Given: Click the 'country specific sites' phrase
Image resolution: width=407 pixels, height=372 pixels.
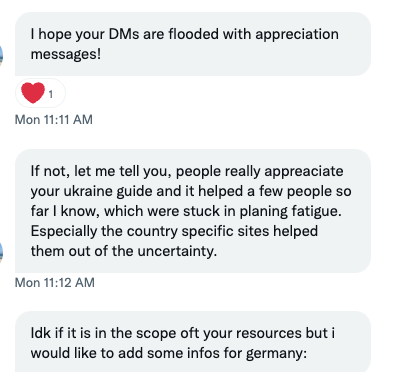Looking at the screenshot, I should click(x=198, y=231).
